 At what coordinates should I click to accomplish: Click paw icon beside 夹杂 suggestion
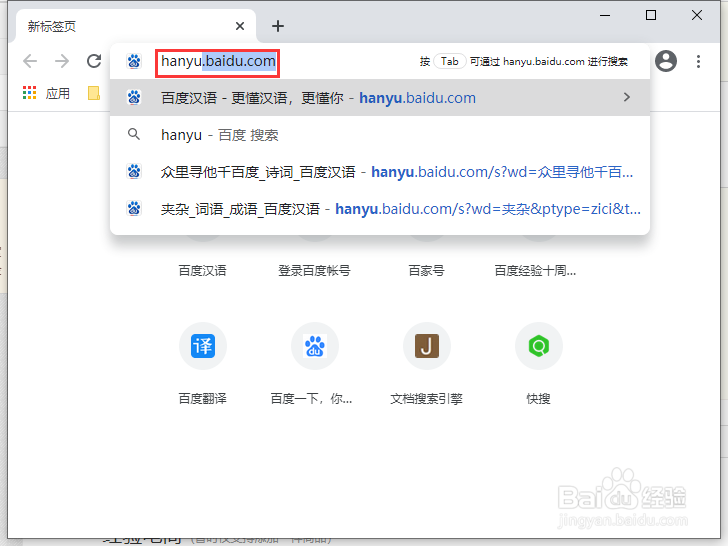click(134, 208)
